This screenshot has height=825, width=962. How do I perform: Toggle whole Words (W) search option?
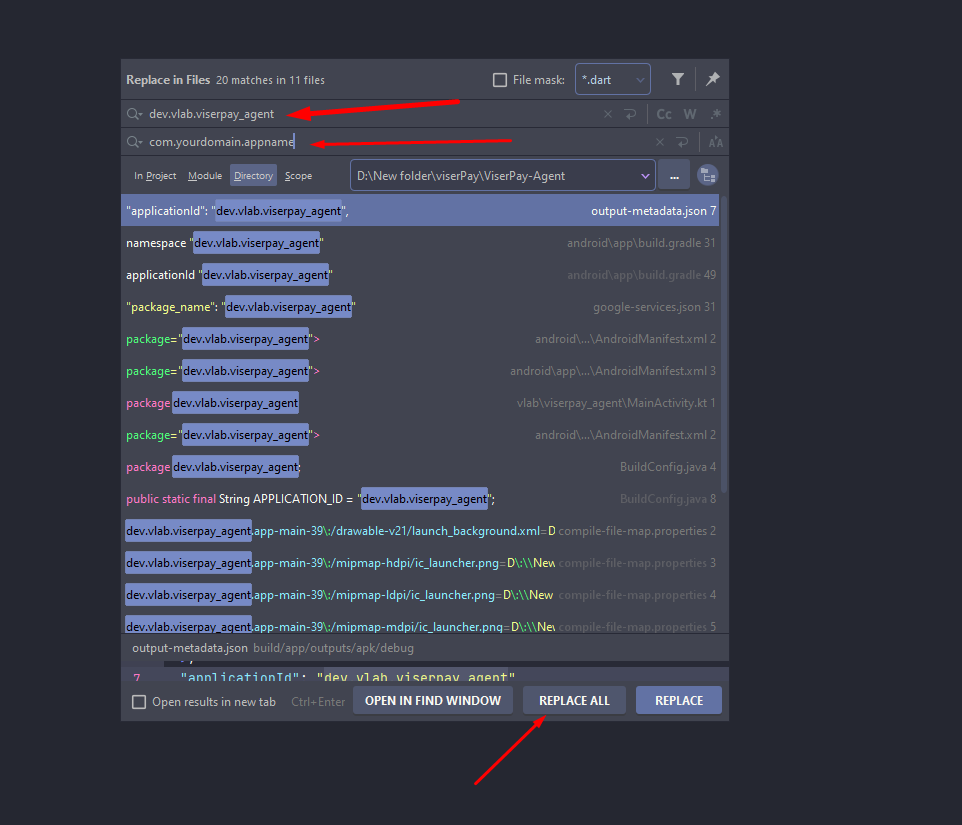tap(690, 114)
